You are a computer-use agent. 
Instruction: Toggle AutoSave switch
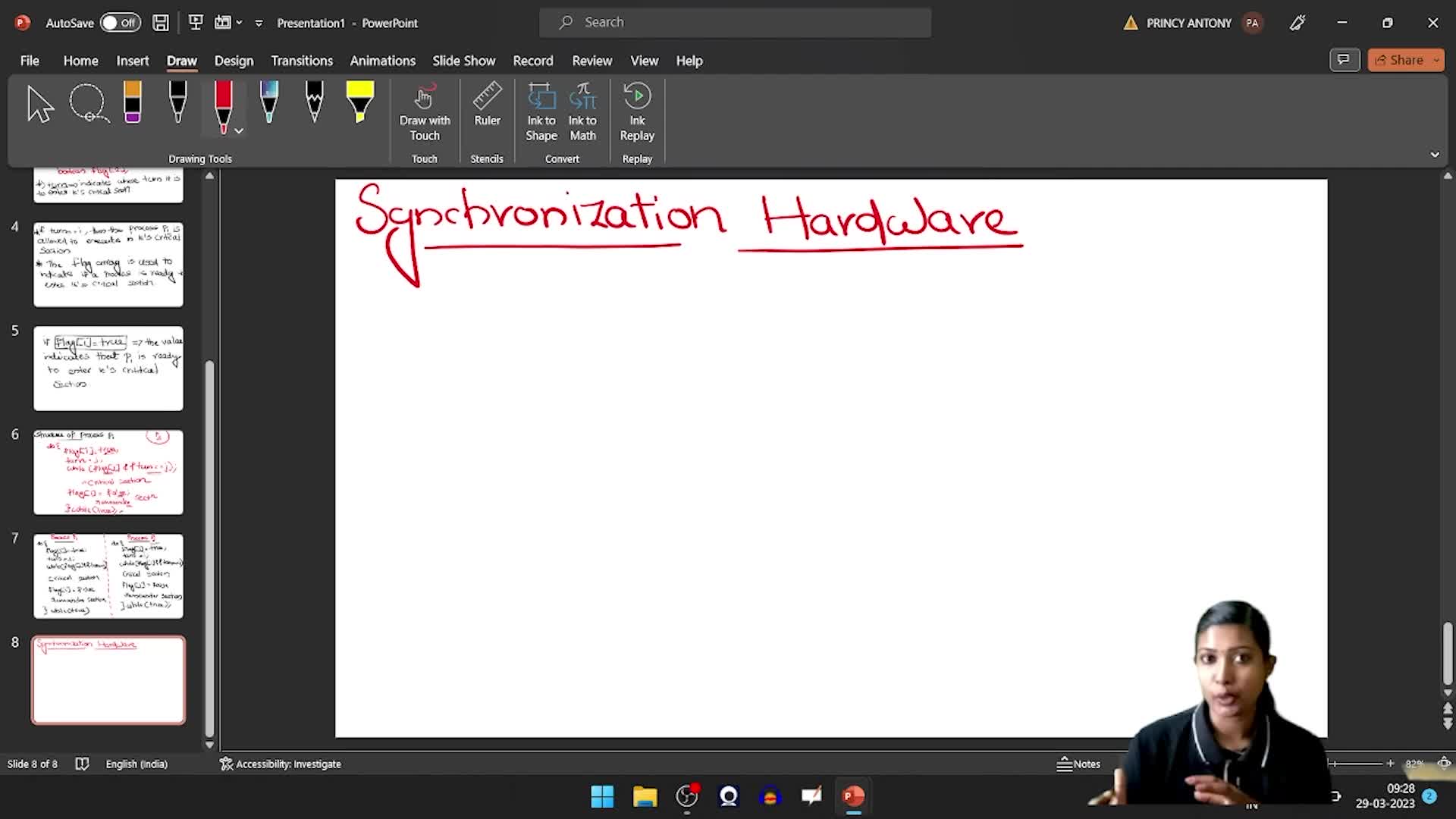click(121, 23)
